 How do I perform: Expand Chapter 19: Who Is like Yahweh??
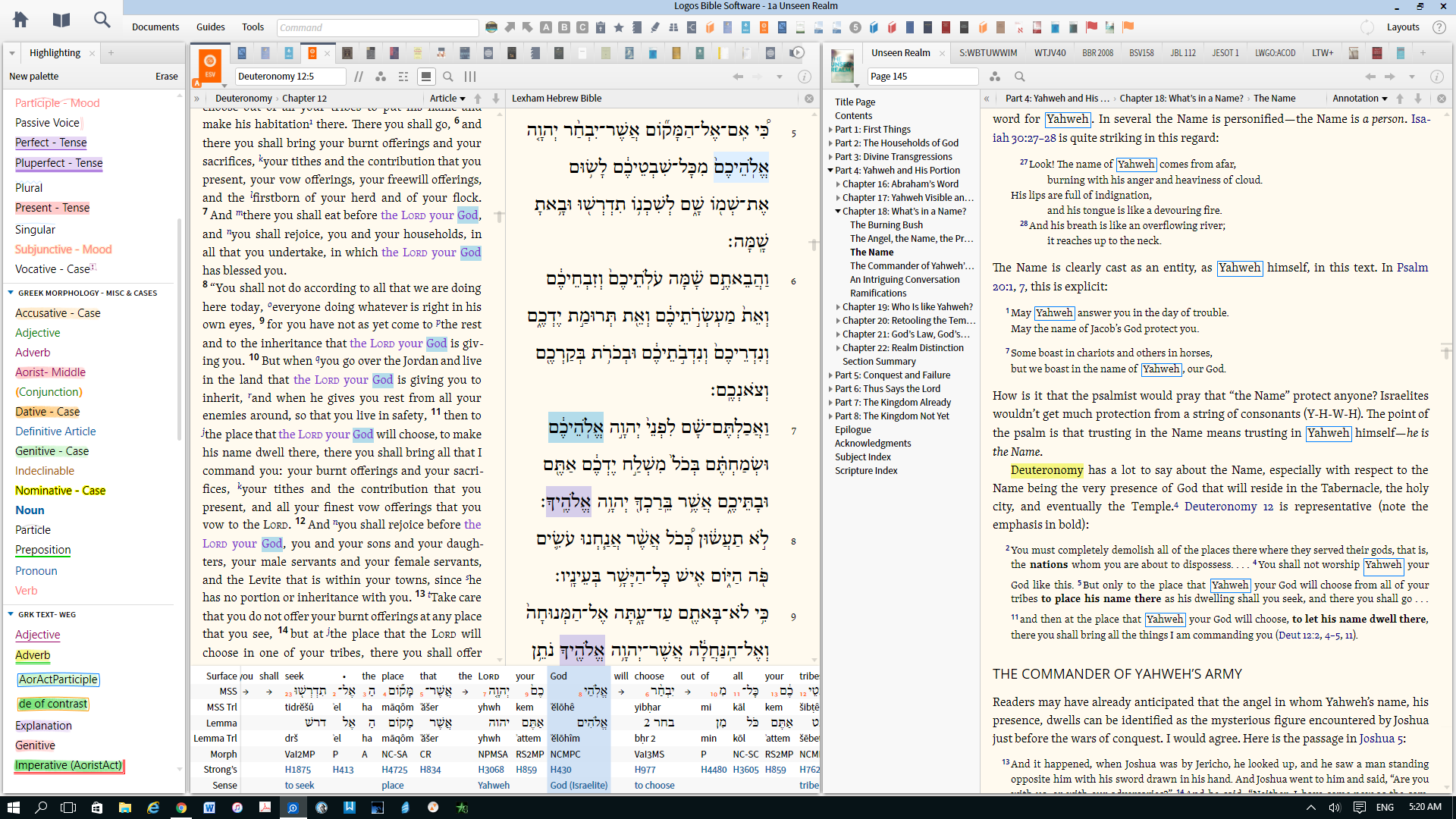click(838, 307)
